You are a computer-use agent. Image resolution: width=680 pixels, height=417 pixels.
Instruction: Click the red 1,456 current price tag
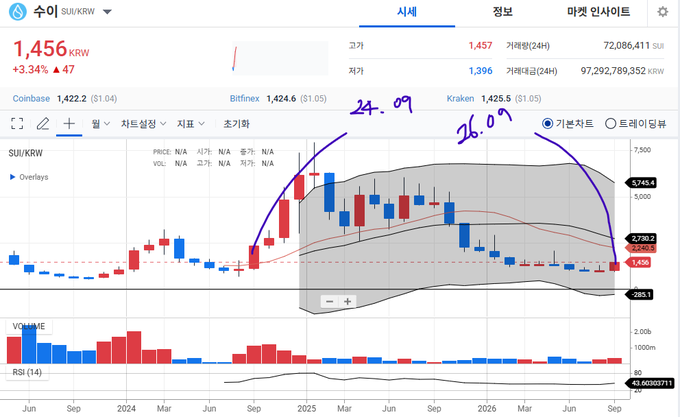click(638, 263)
